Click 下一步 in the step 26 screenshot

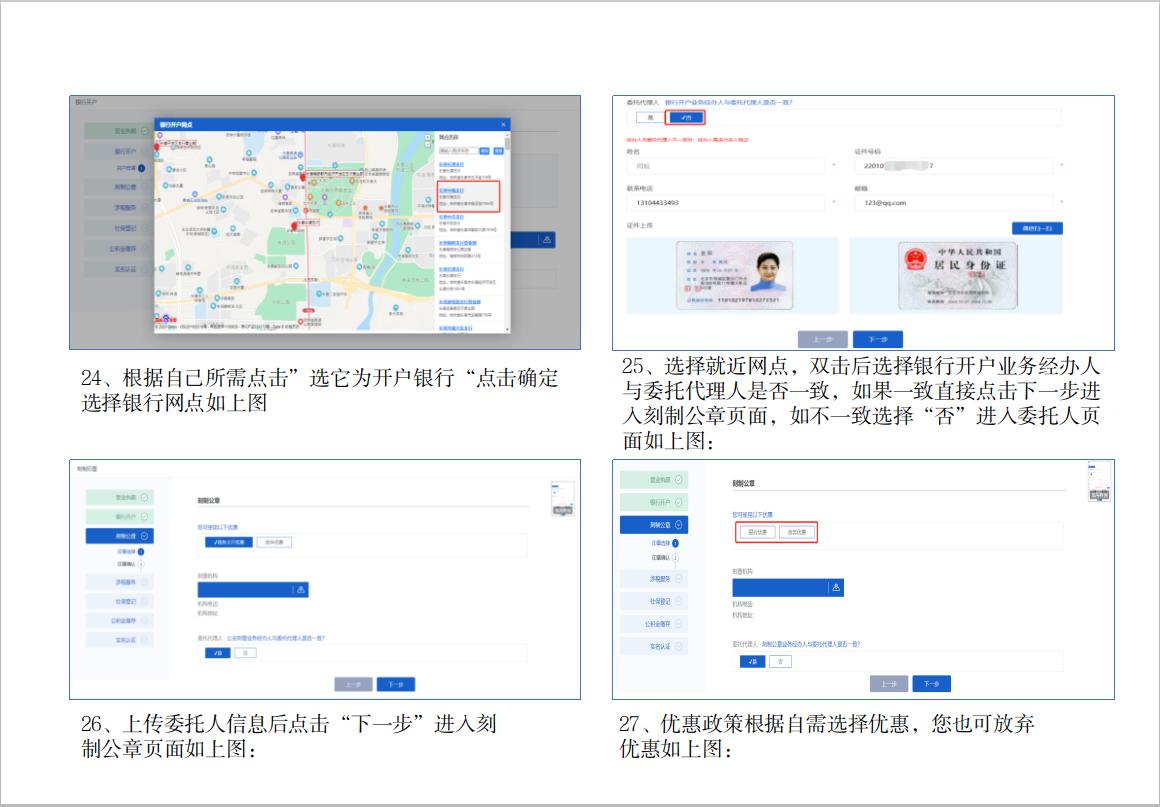396,684
